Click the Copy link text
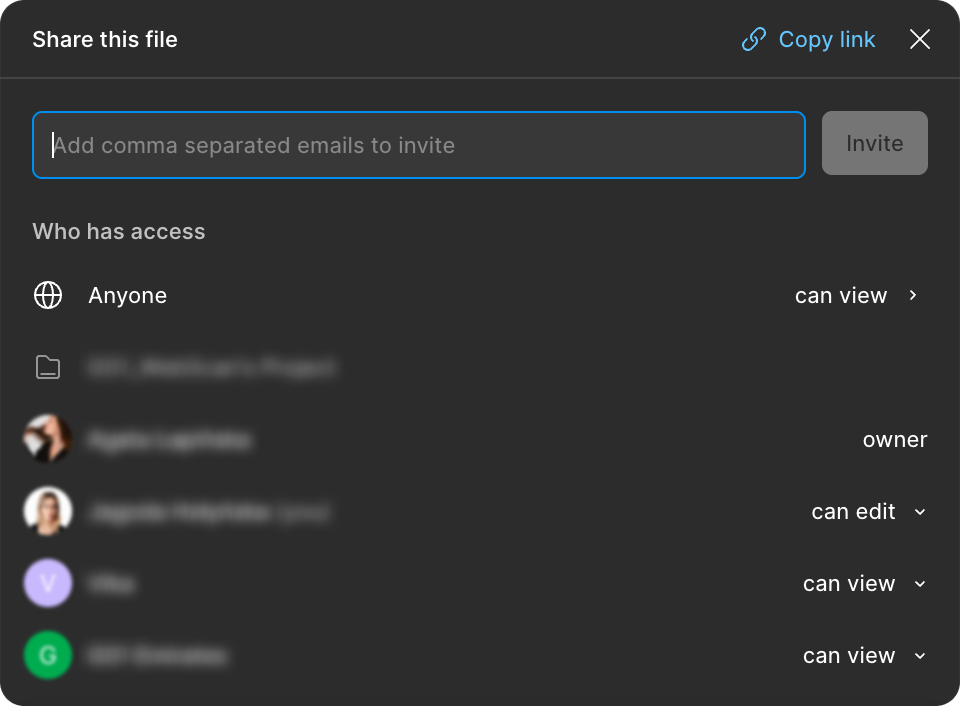 point(826,40)
